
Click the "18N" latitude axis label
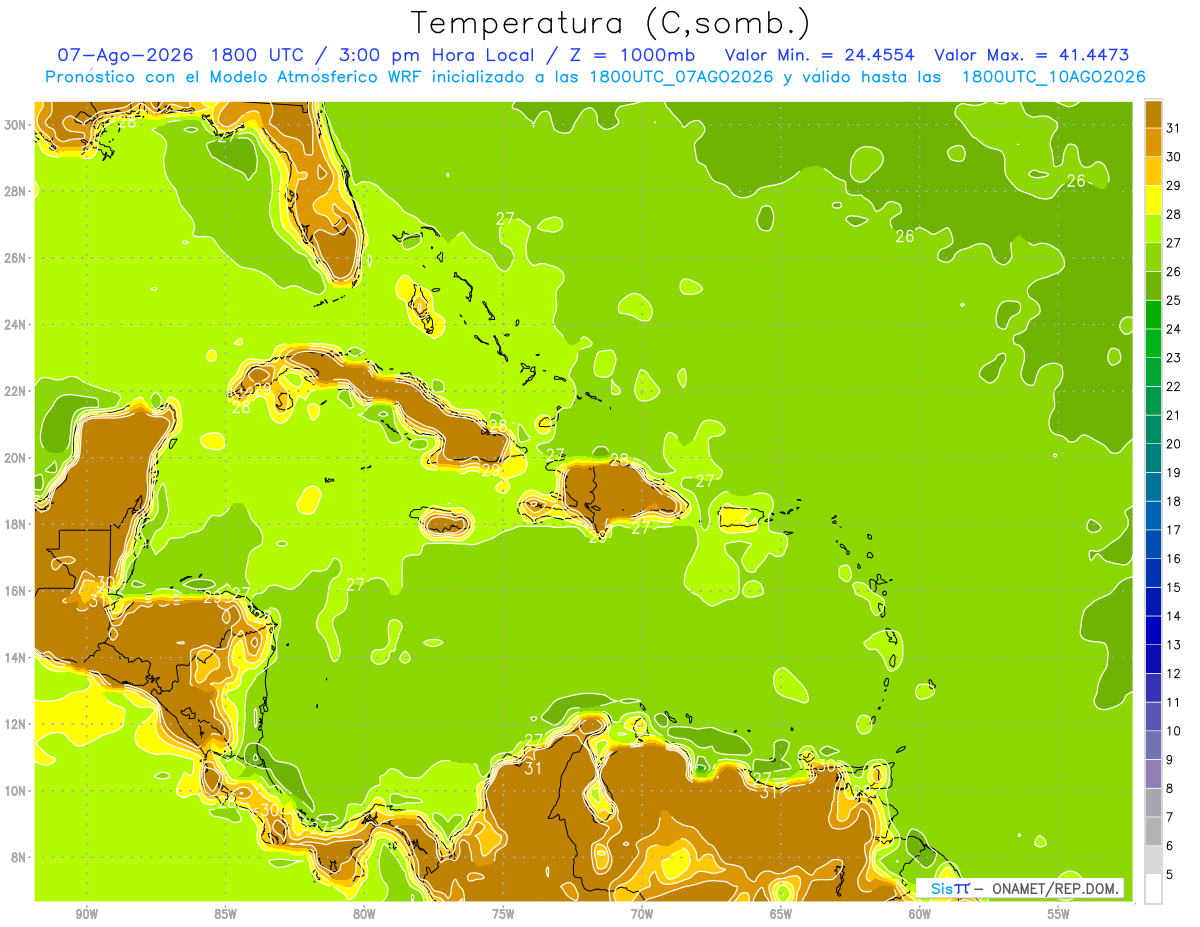click(x=14, y=524)
